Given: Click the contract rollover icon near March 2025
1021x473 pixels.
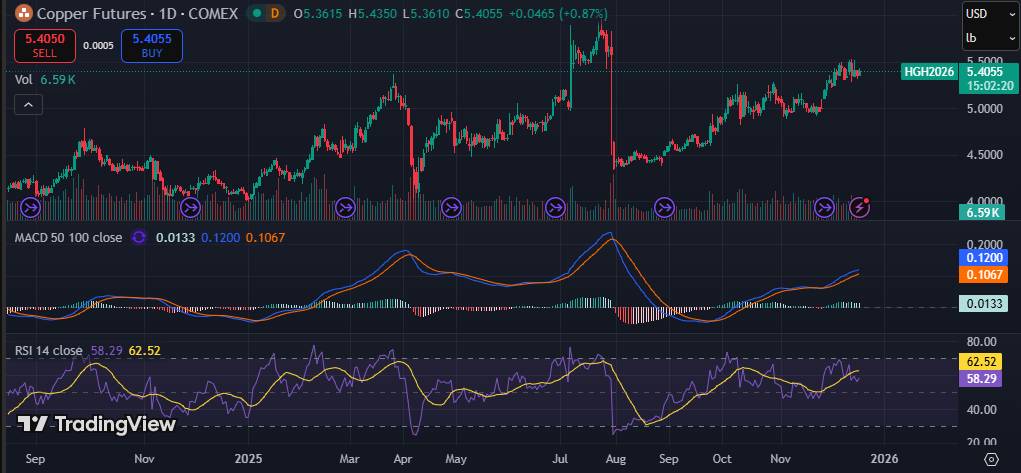Looking at the screenshot, I should pyautogui.click(x=345, y=207).
